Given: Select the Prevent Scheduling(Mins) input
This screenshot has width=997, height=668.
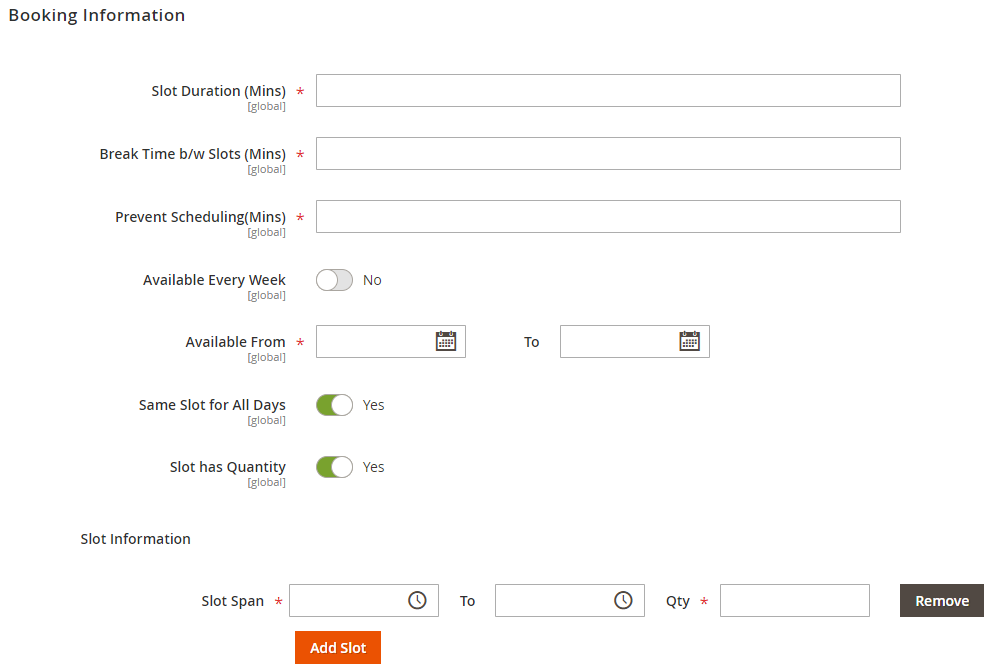Looking at the screenshot, I should (x=608, y=216).
